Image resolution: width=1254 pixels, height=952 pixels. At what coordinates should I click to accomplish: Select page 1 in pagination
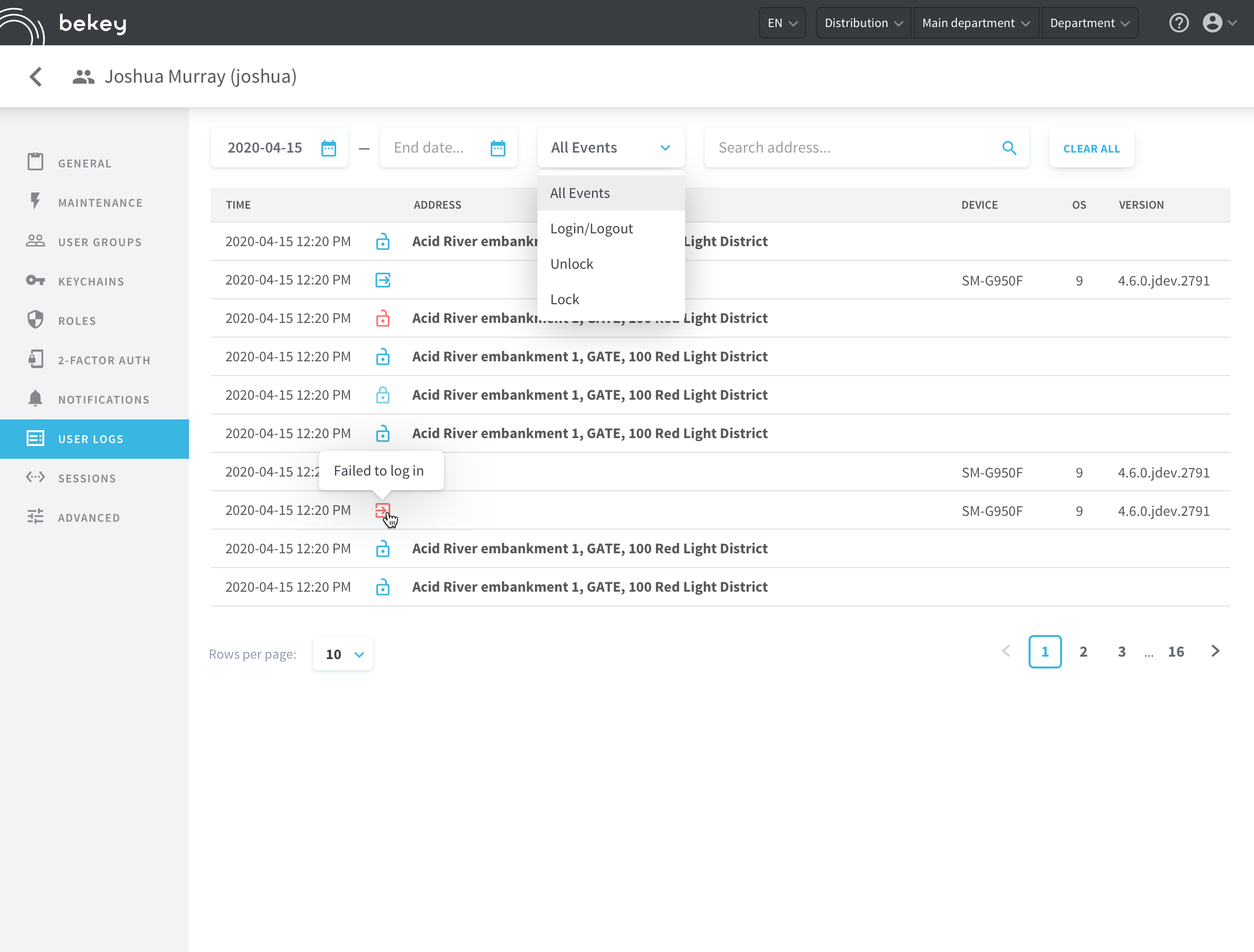pos(1045,652)
